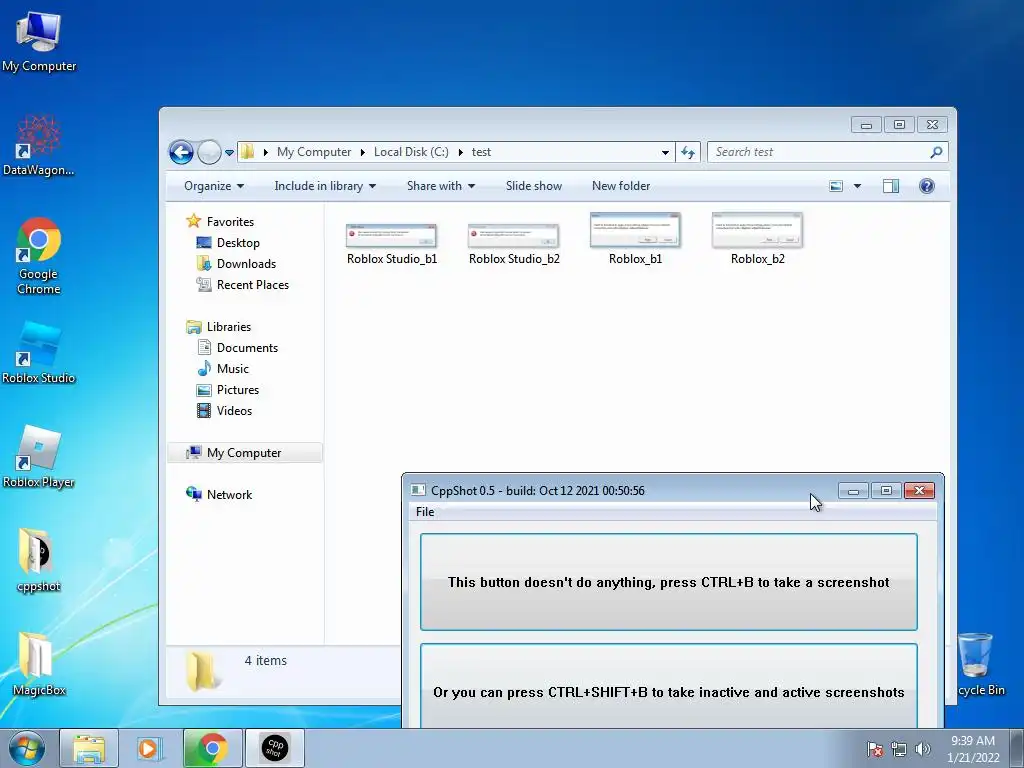This screenshot has height=768, width=1024.
Task: Minimize the CppShot window
Action: (x=854, y=490)
